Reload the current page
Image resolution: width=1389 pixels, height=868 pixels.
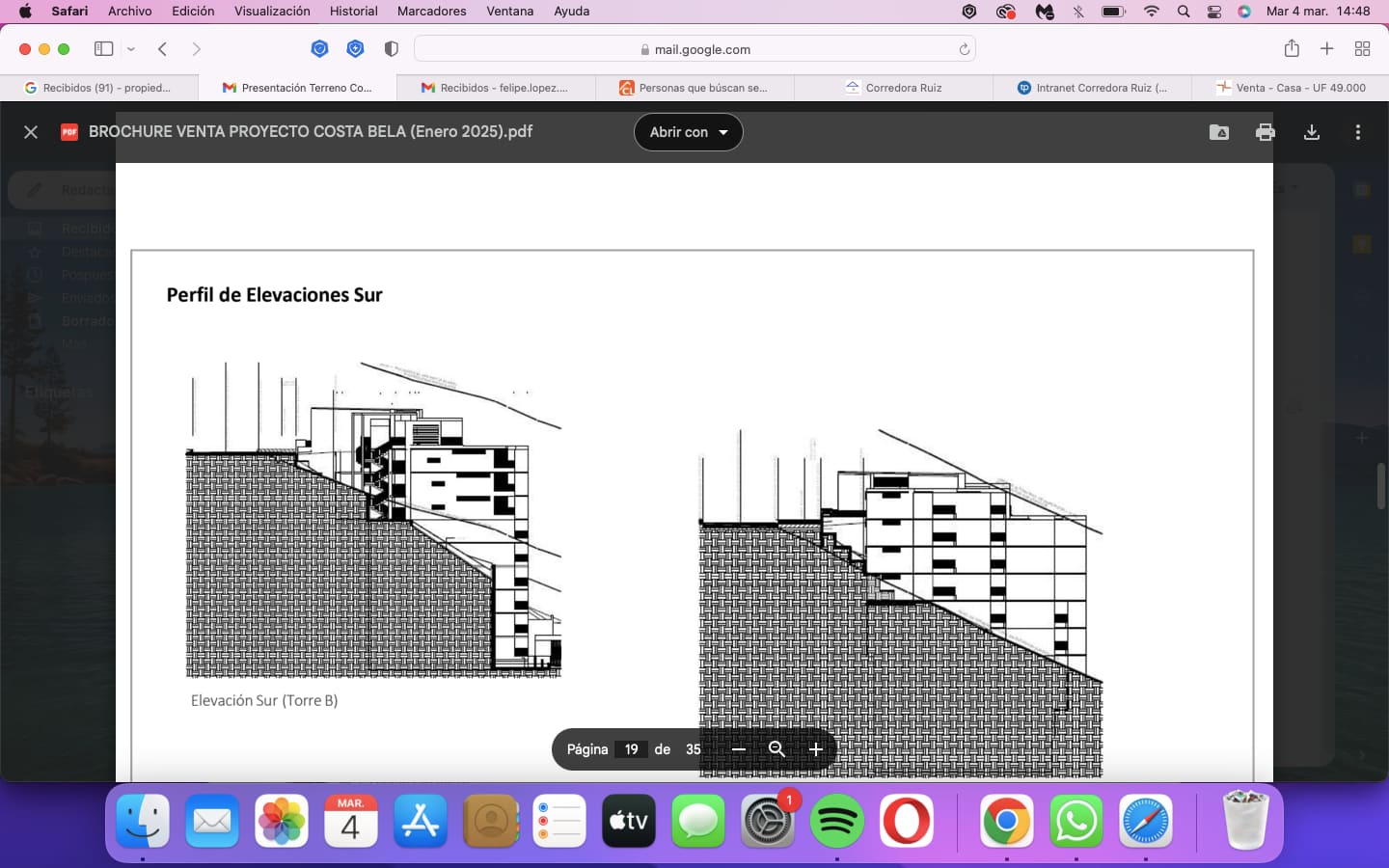(x=964, y=49)
